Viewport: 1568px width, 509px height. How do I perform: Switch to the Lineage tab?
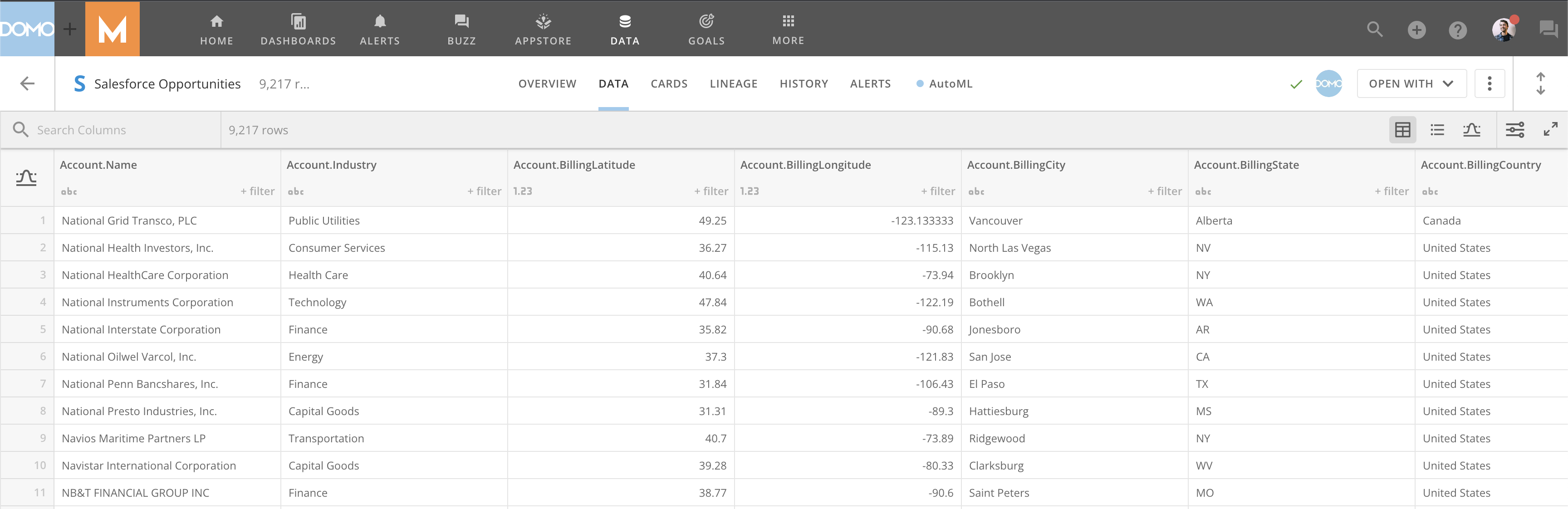click(x=734, y=83)
